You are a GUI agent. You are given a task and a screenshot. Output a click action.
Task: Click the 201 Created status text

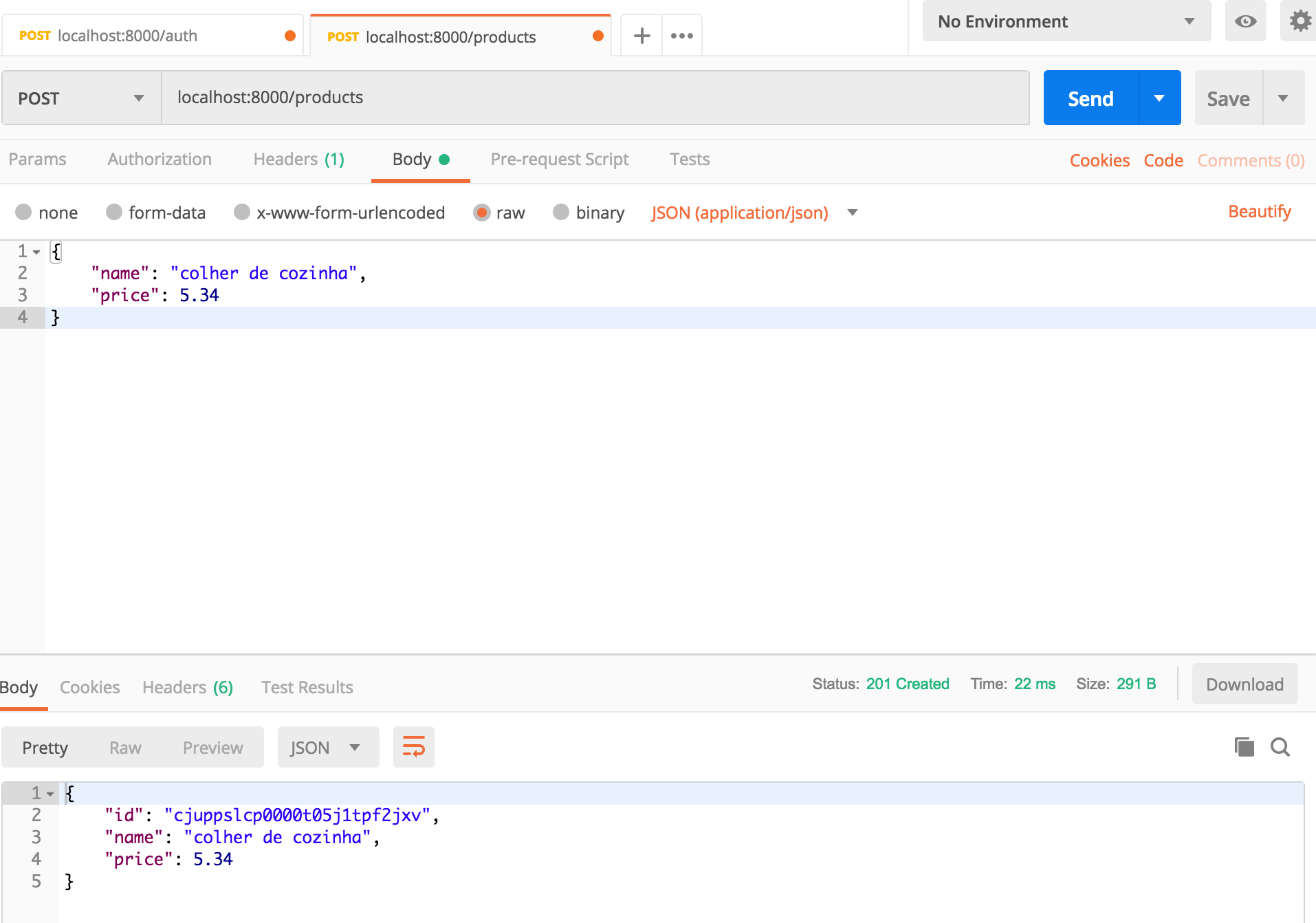[x=908, y=684]
